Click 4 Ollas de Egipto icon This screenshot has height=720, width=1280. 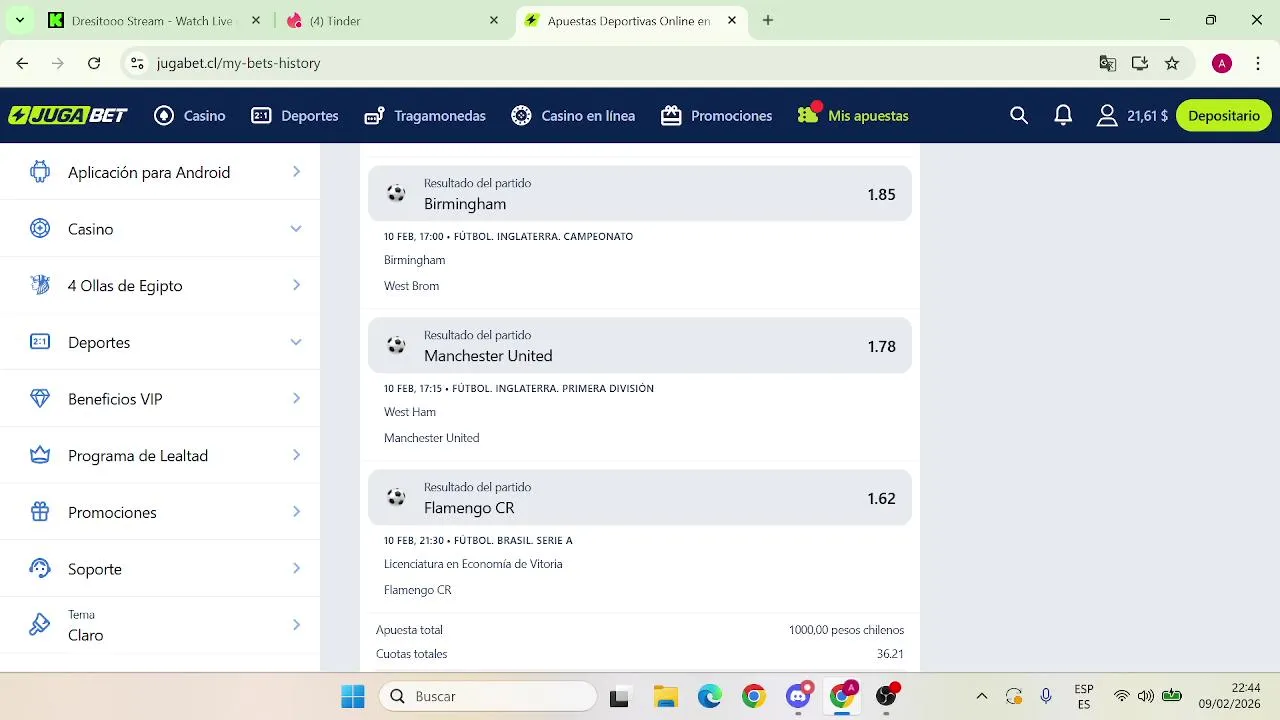click(x=40, y=285)
